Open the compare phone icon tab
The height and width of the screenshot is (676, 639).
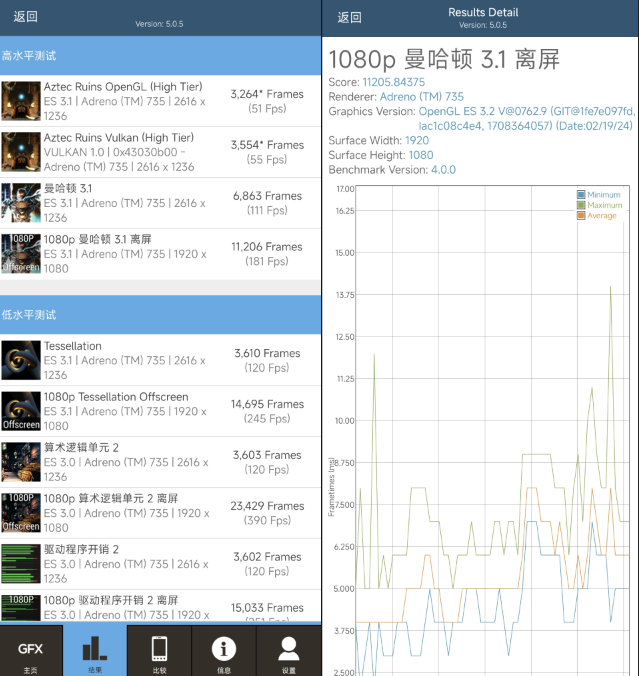(159, 651)
